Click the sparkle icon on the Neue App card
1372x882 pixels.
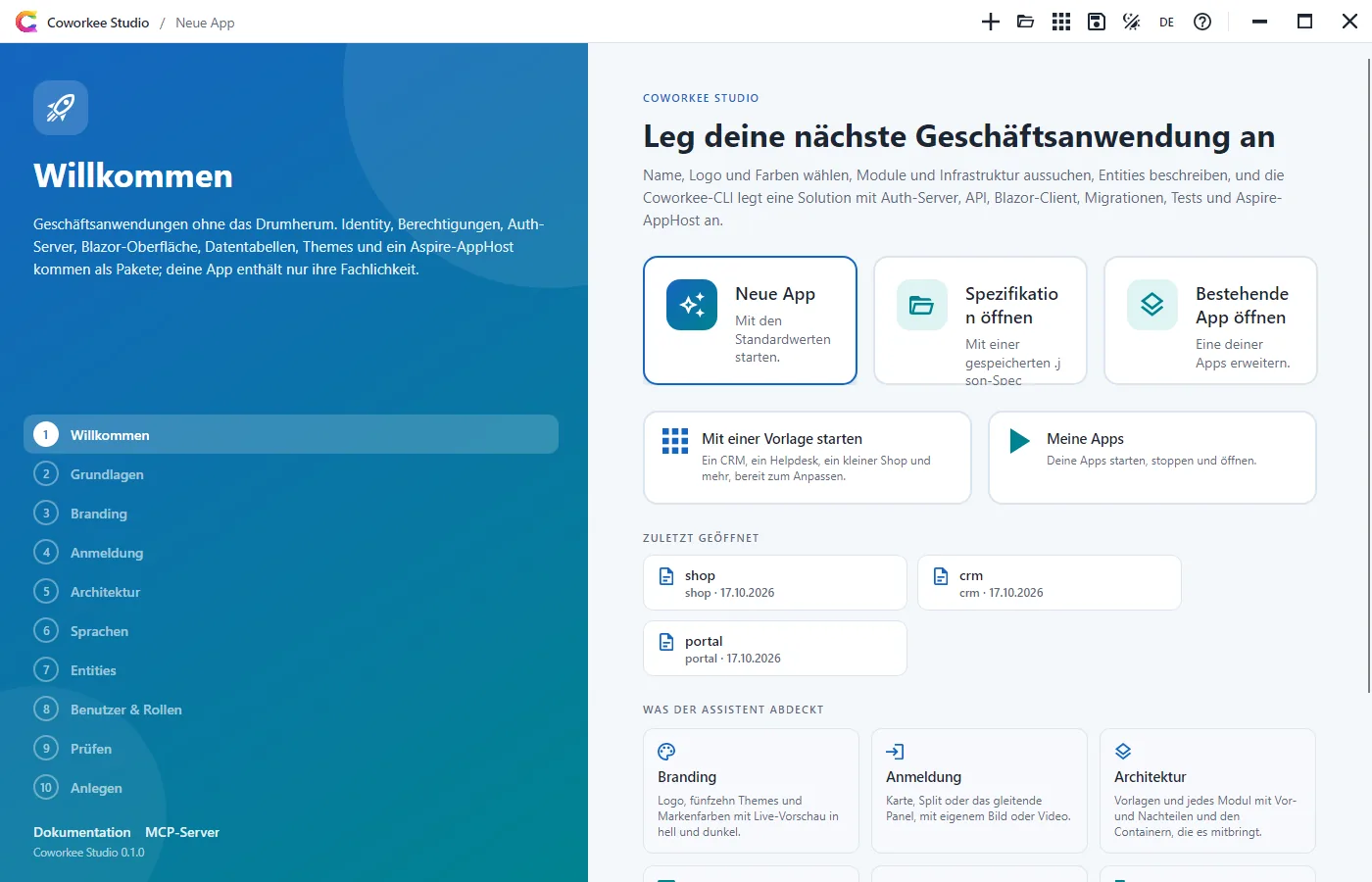click(x=692, y=305)
